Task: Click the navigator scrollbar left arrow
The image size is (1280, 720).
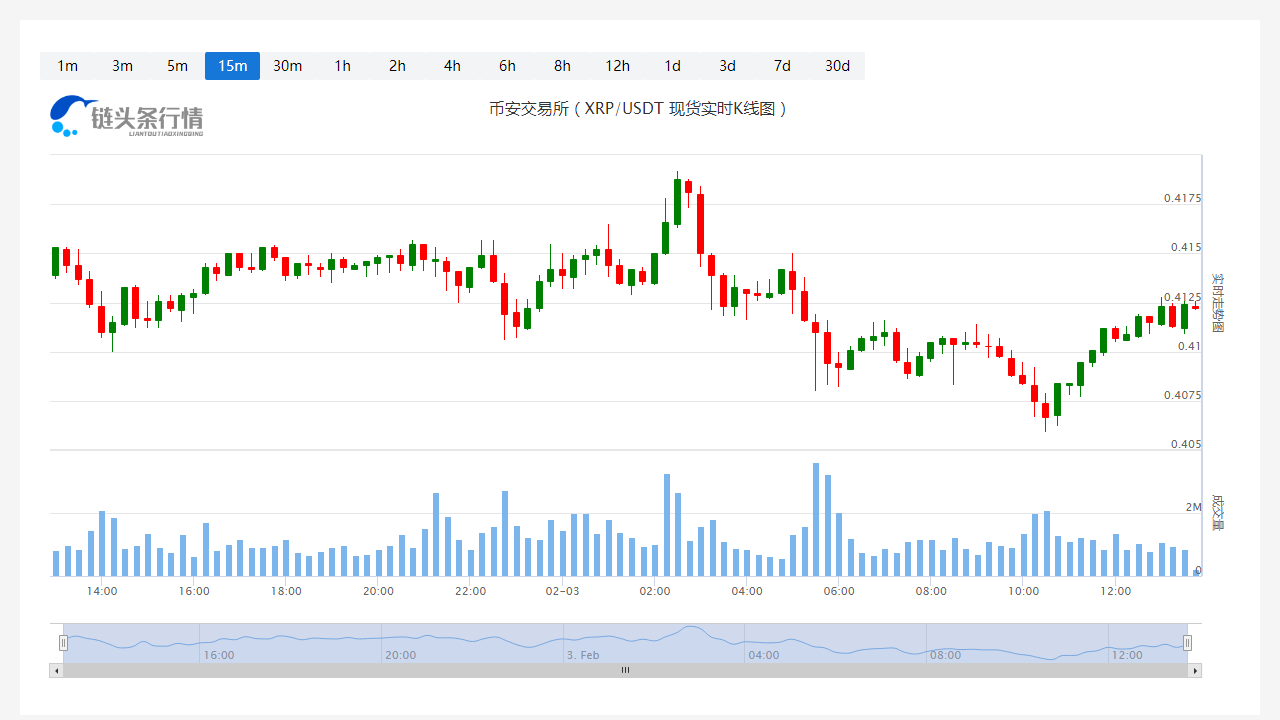Action: pyautogui.click(x=56, y=670)
